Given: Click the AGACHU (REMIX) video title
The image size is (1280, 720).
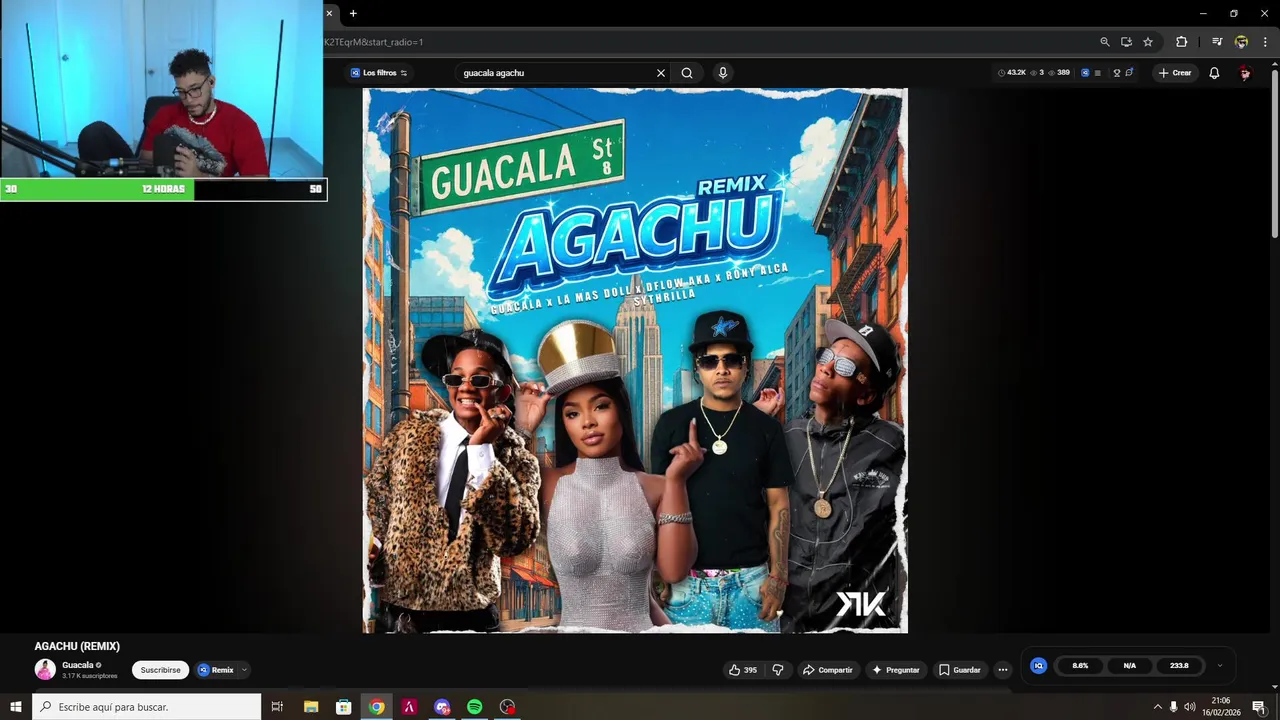Looking at the screenshot, I should (x=77, y=646).
